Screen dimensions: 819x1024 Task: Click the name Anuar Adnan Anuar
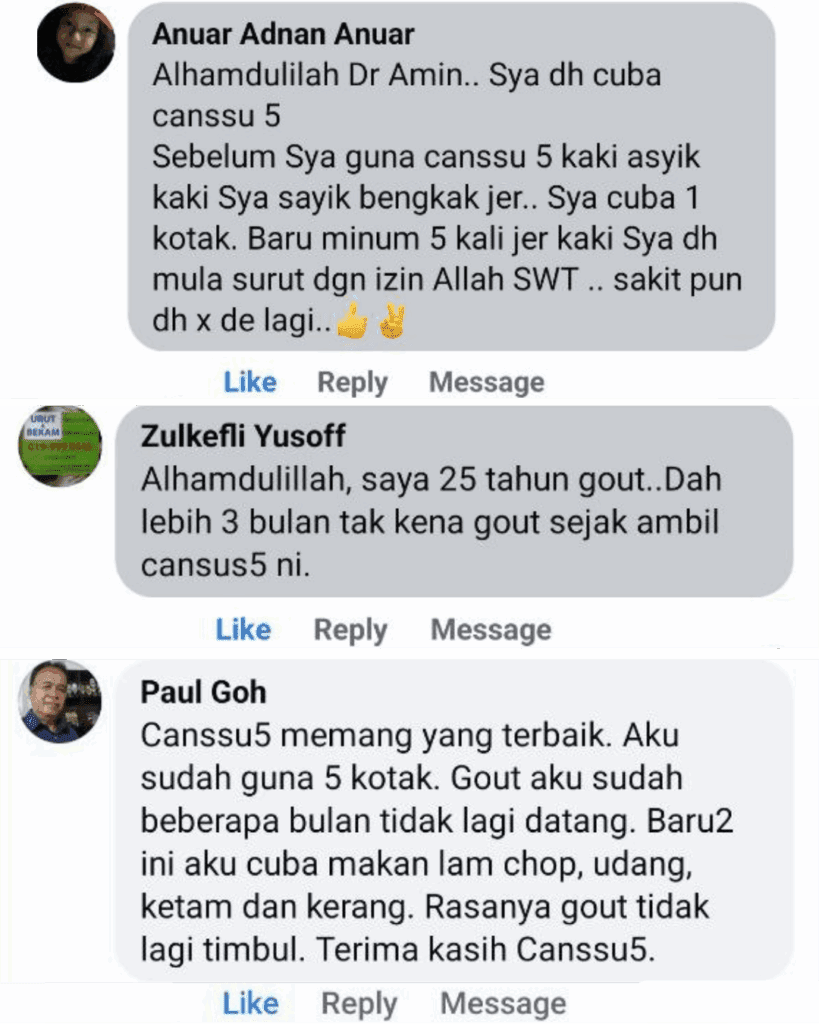point(283,34)
